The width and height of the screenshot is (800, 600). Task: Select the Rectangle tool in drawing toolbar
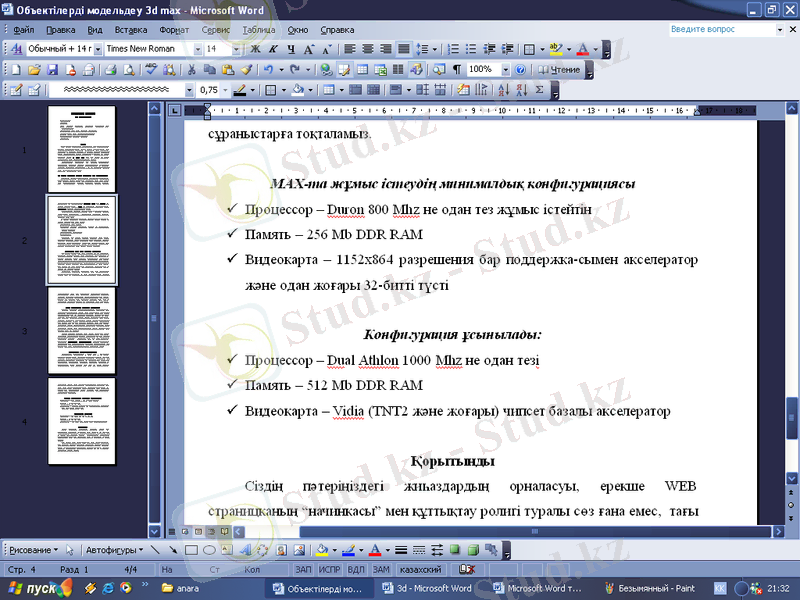tap(191, 550)
